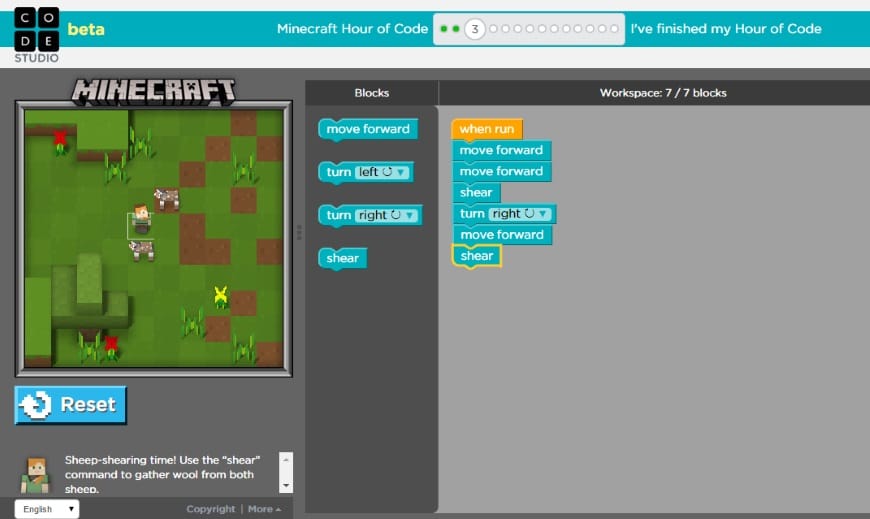Click the down arrow of the instructions scrollbar
Image resolution: width=870 pixels, height=519 pixels.
[x=286, y=486]
